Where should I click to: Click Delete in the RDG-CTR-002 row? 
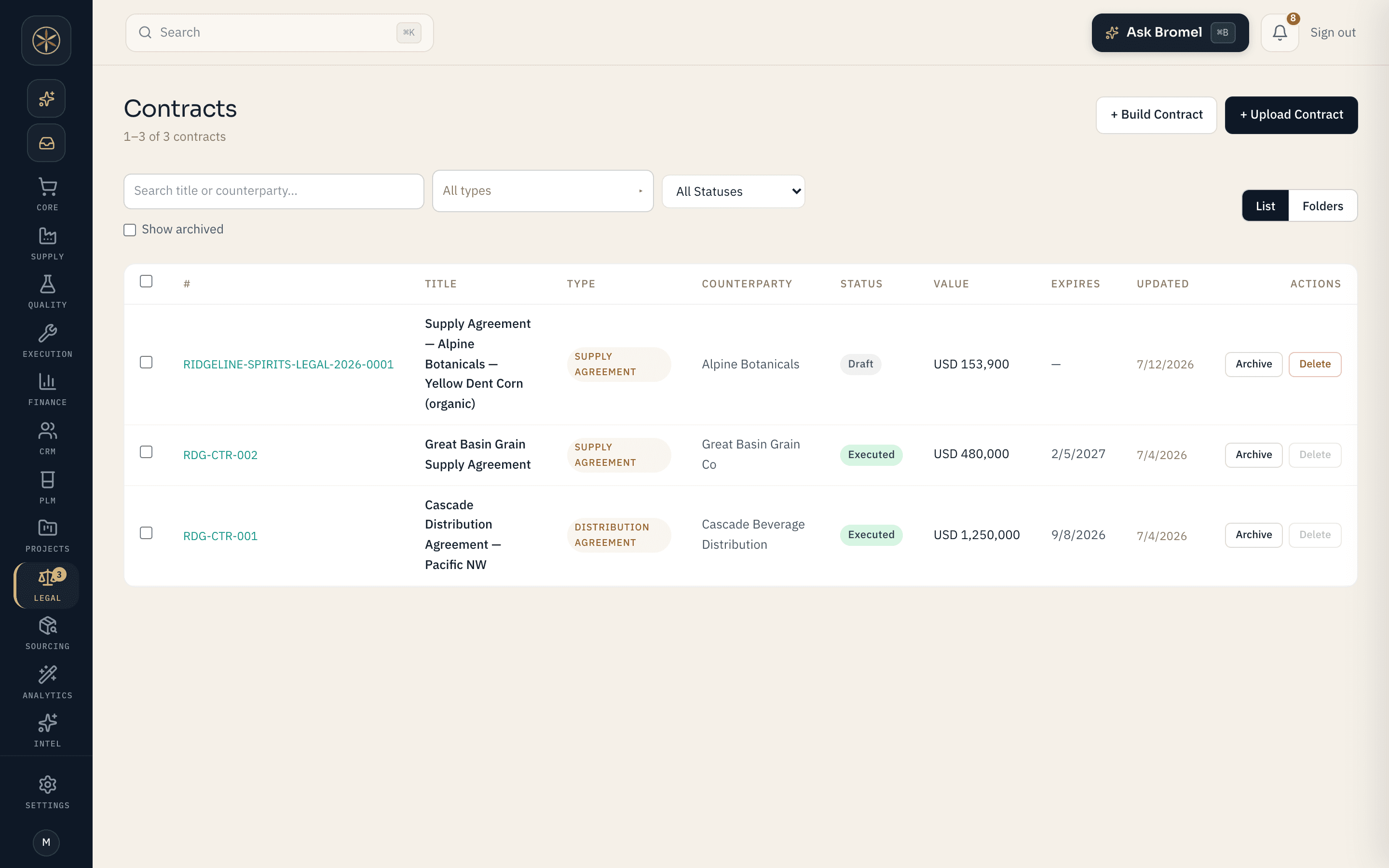point(1314,455)
